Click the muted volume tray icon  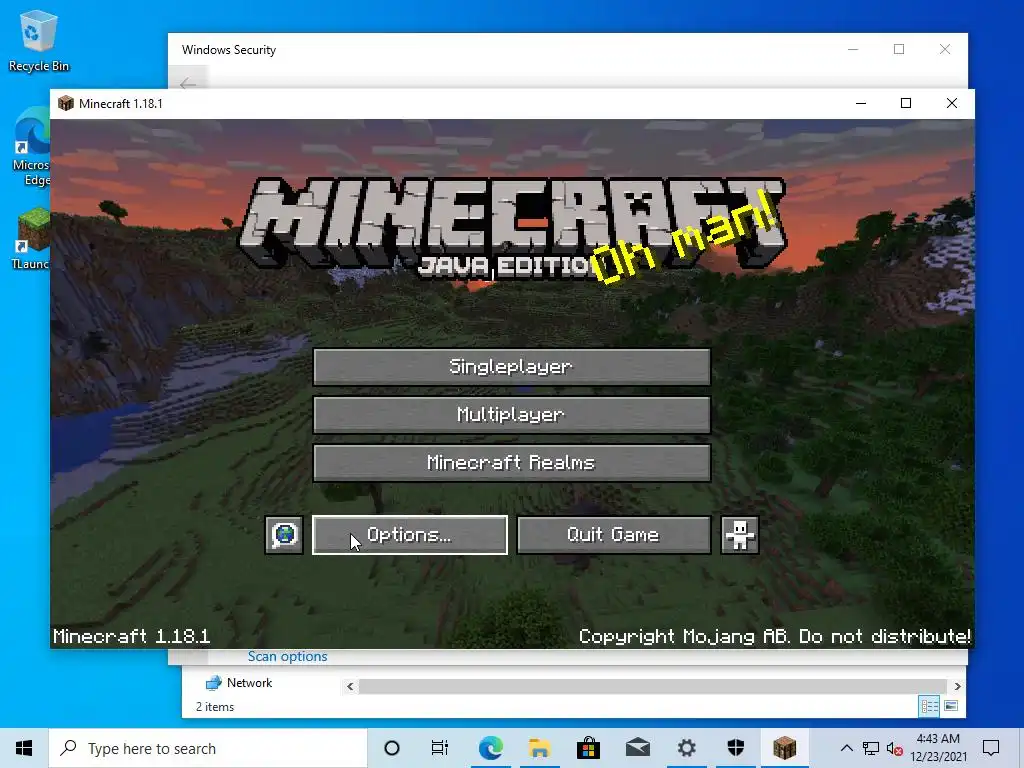coord(895,749)
